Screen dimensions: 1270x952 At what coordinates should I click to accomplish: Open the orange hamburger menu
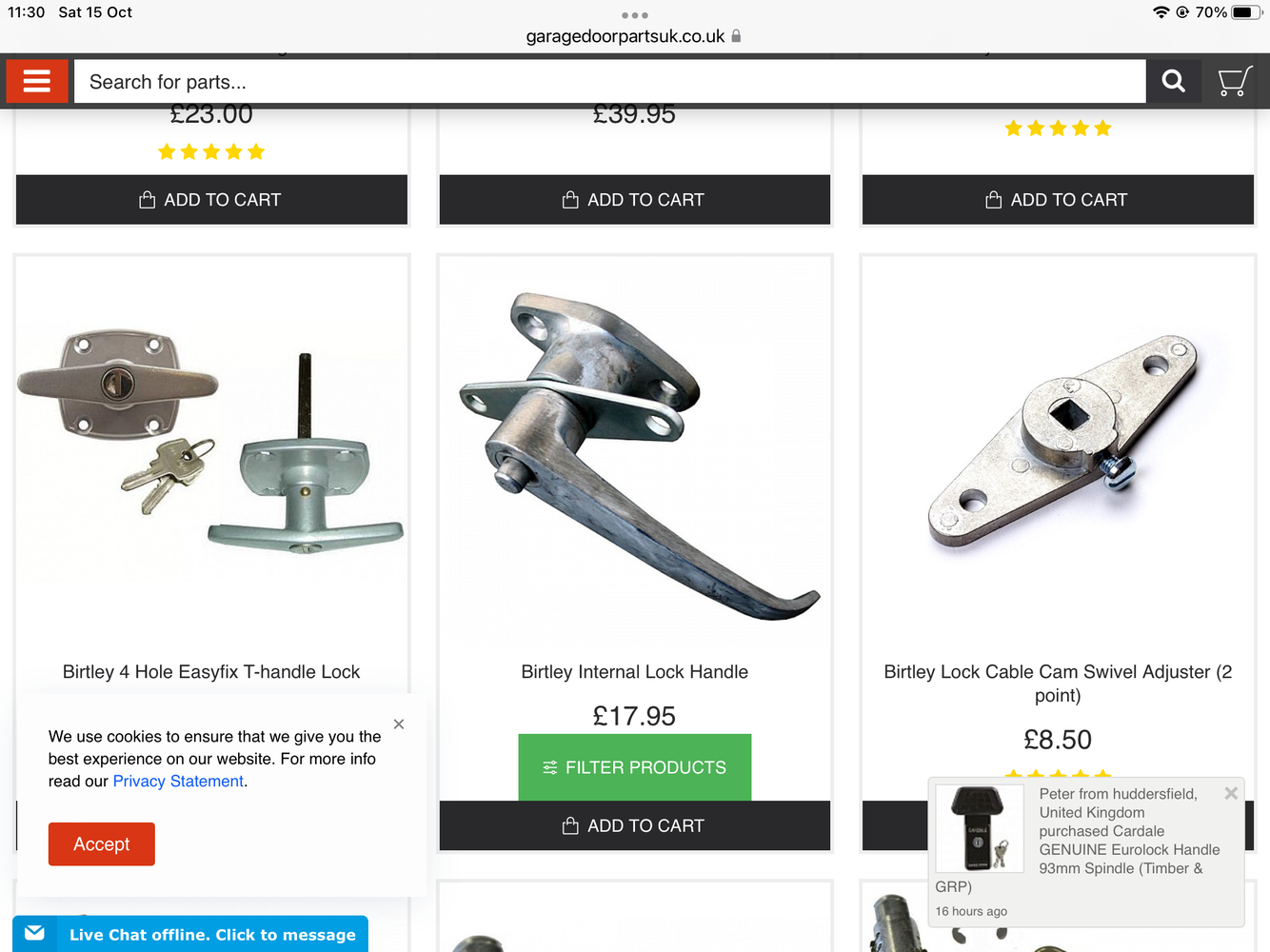(x=37, y=81)
